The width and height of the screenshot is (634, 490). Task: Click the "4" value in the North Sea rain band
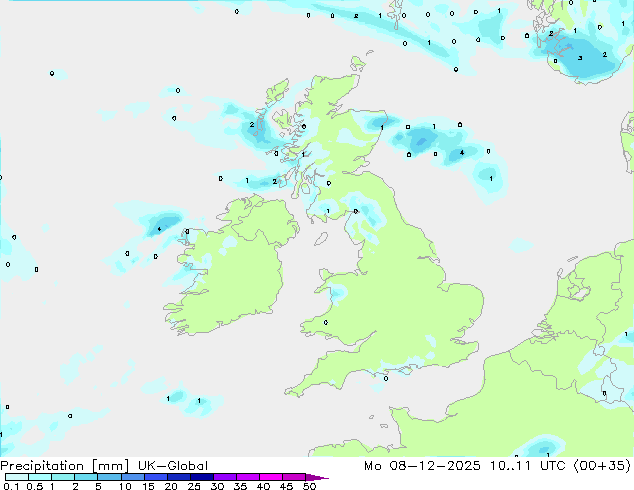coord(462,153)
